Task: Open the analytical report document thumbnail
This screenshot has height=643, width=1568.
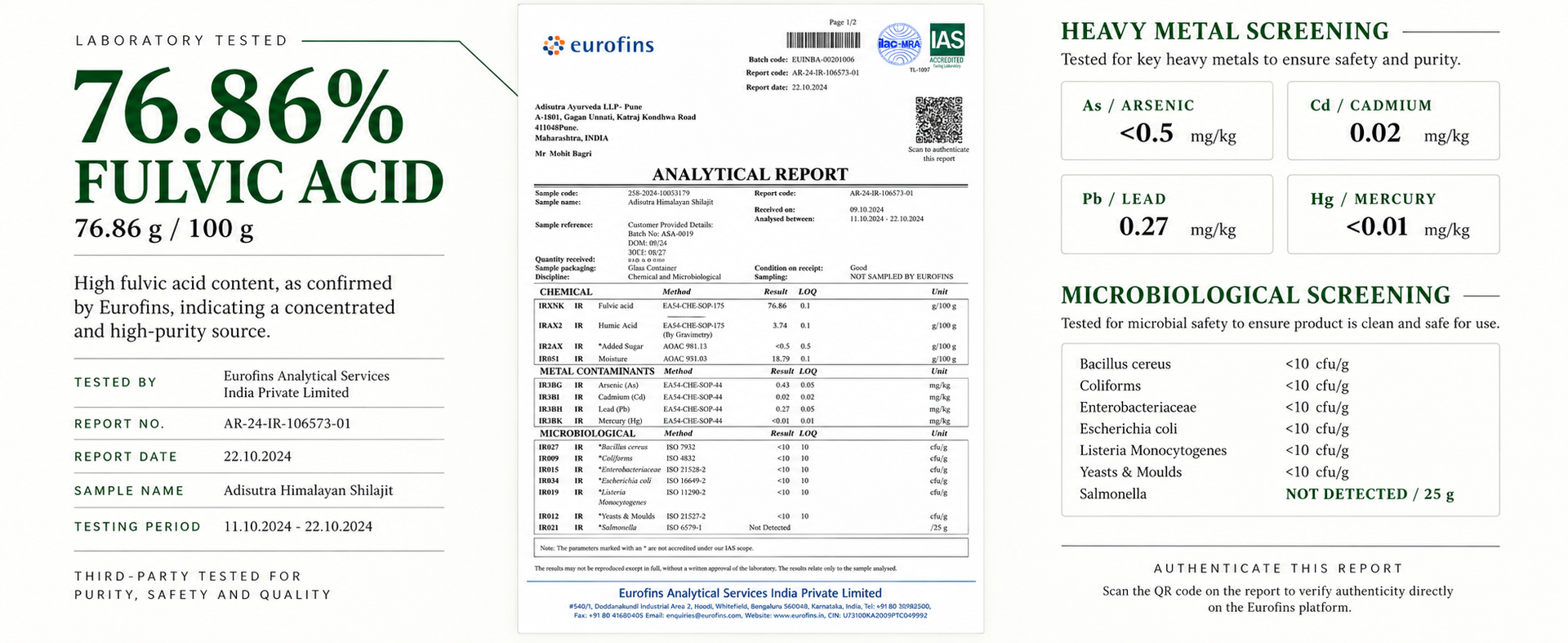Action: 751,319
